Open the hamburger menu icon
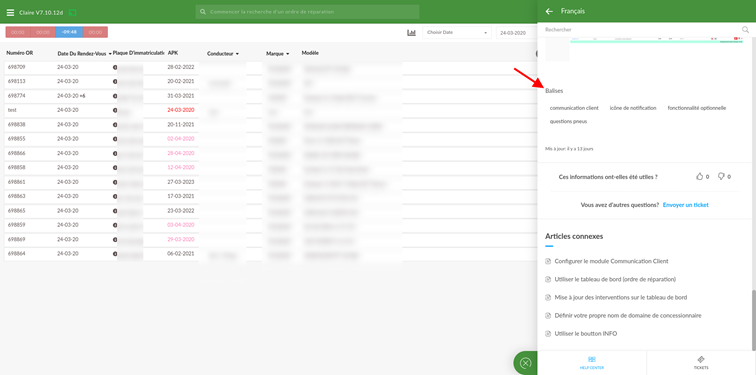Screen dimensions: 756x375 pos(10,12)
